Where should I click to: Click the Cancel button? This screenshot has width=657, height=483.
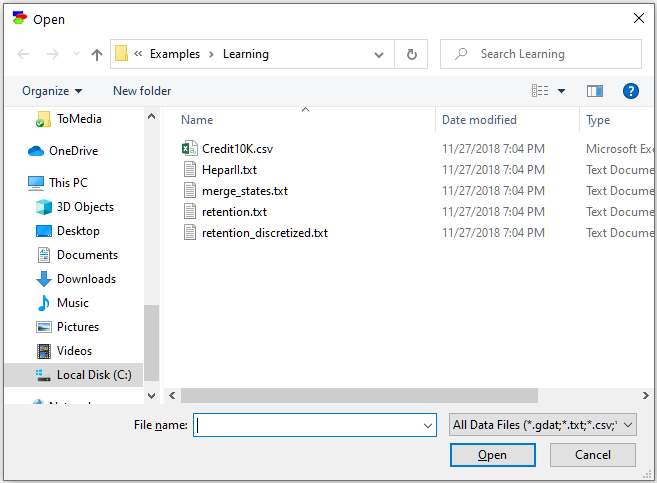pyautogui.click(x=592, y=455)
